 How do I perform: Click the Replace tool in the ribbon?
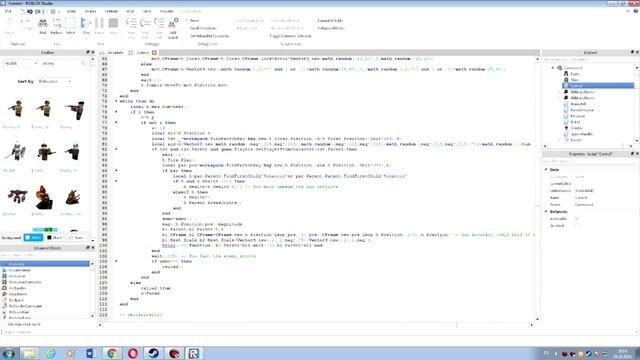tap(56, 27)
